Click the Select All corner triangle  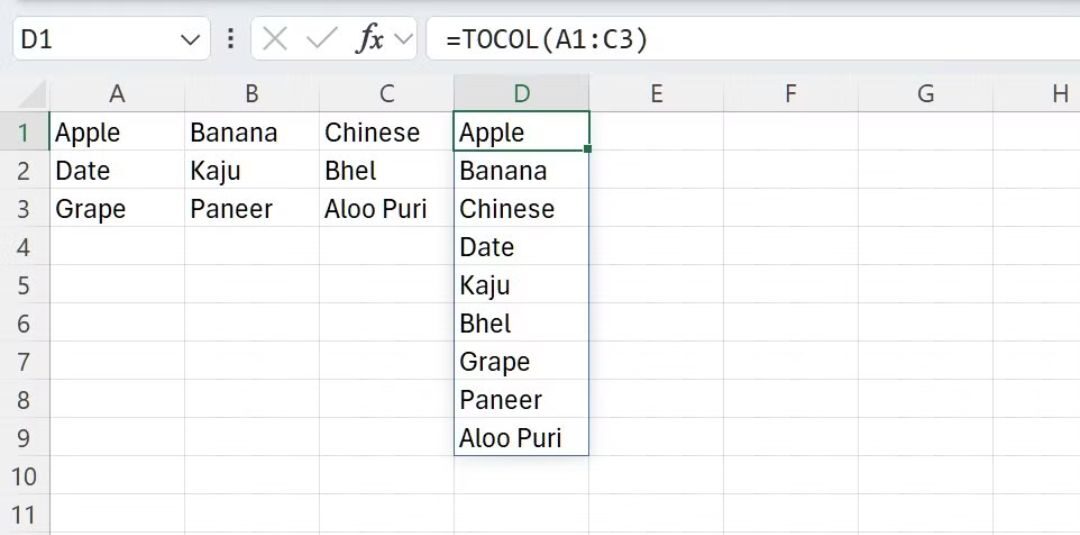(x=33, y=95)
